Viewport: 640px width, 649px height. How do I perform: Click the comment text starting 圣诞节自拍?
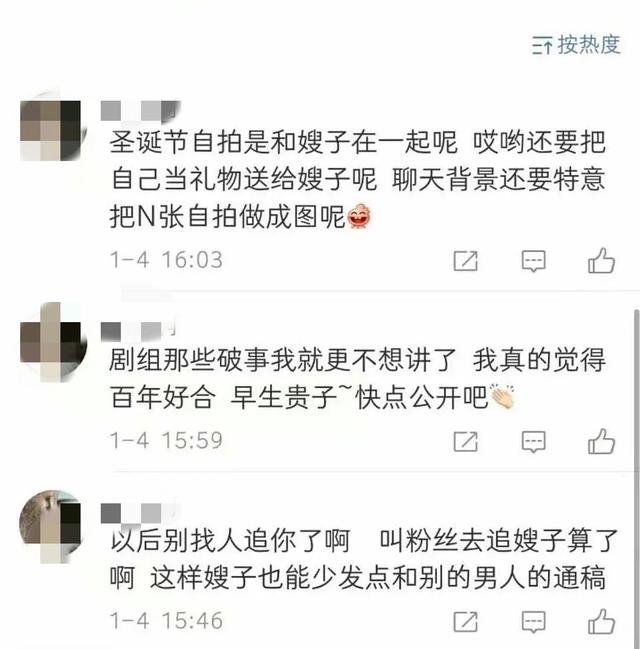tap(358, 179)
